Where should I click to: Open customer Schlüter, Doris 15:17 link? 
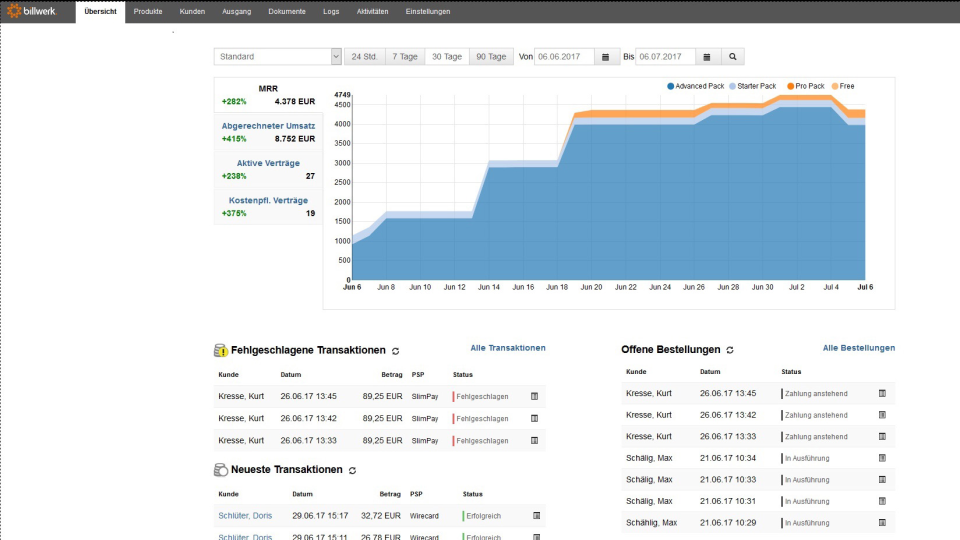(x=245, y=516)
